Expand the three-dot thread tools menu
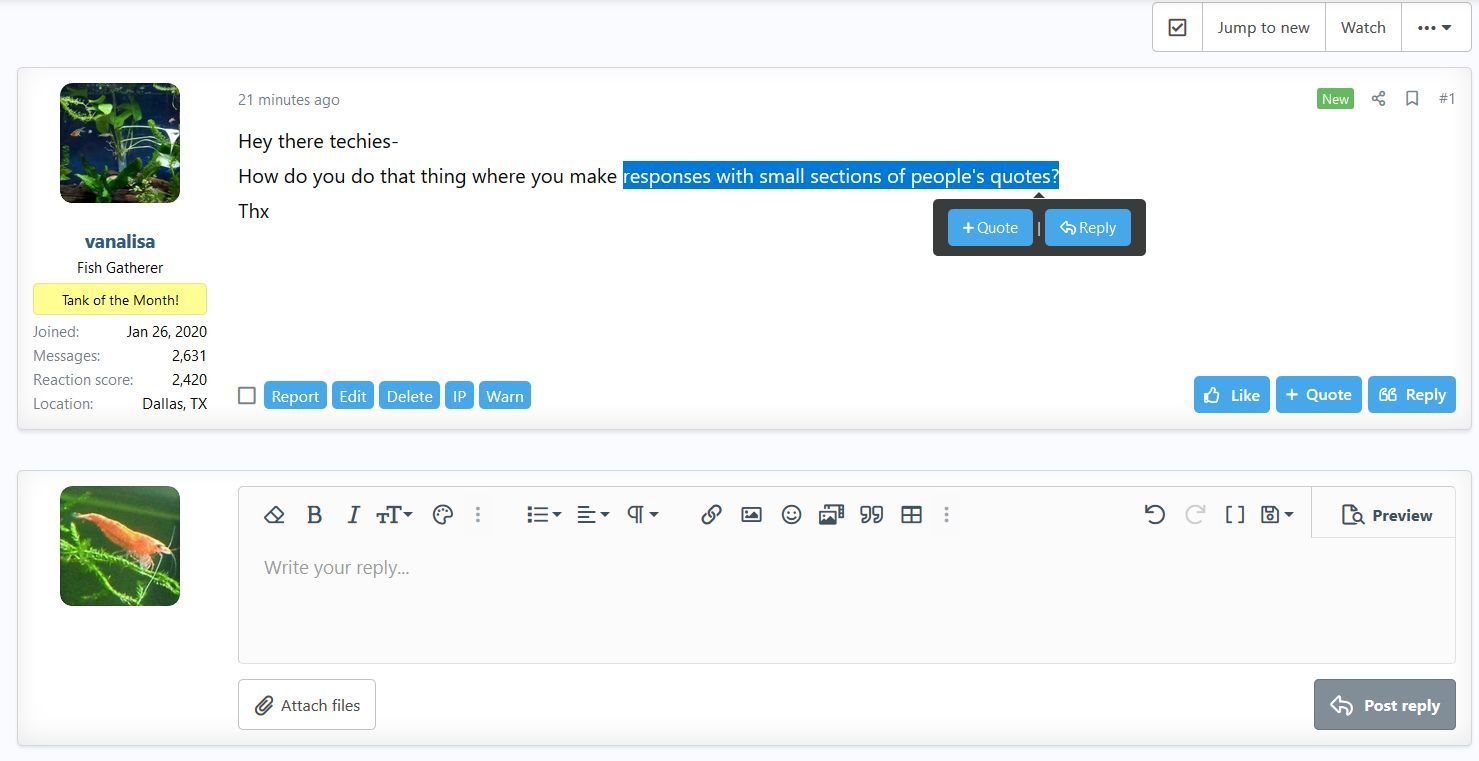1479x761 pixels. point(1435,27)
